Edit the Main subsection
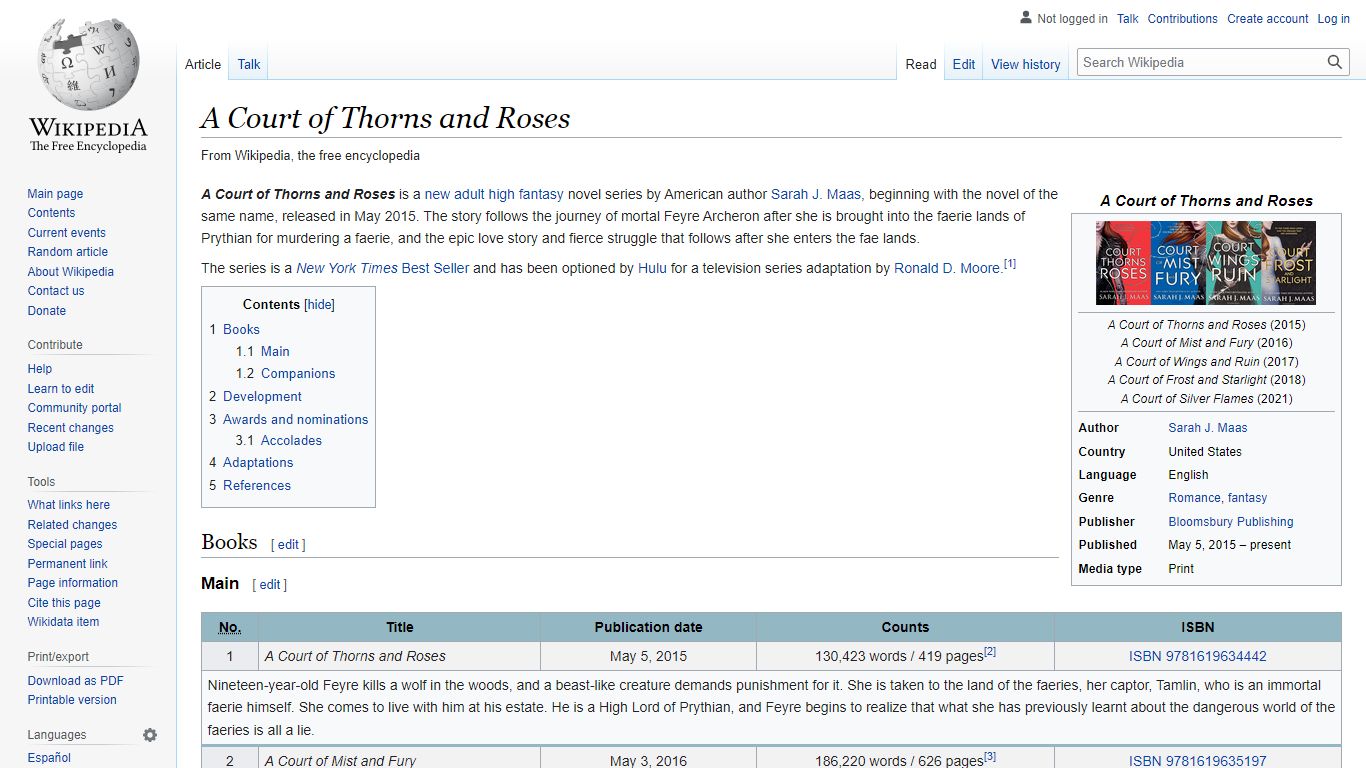 pyautogui.click(x=270, y=585)
